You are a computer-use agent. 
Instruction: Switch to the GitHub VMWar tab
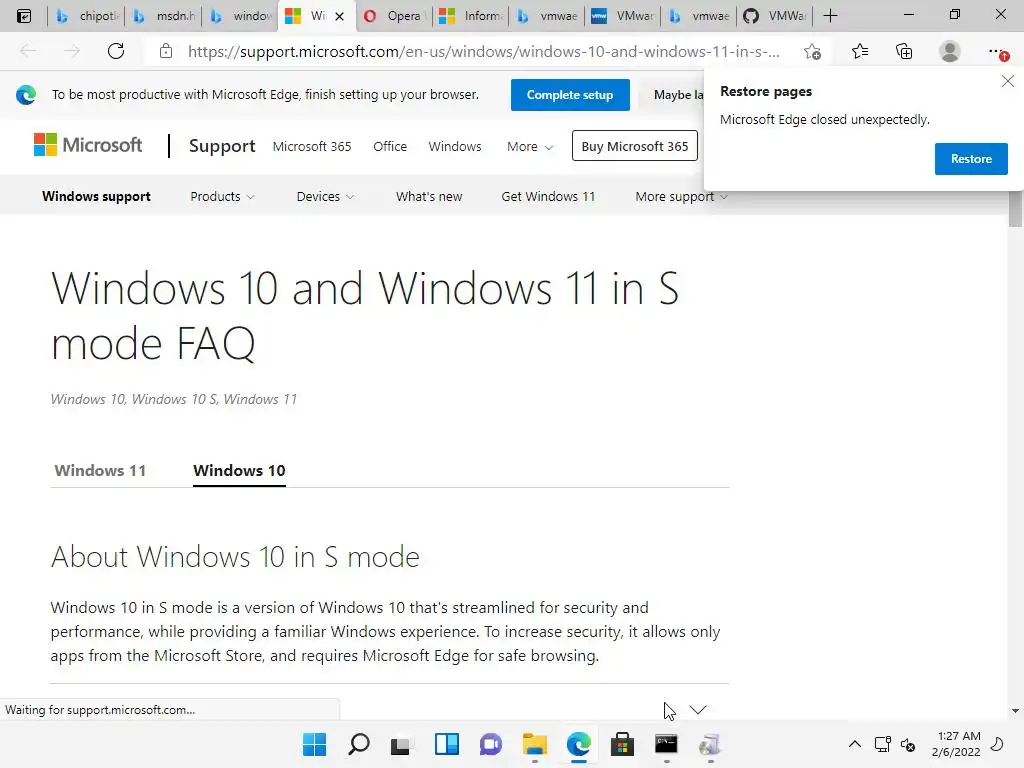click(x=775, y=16)
